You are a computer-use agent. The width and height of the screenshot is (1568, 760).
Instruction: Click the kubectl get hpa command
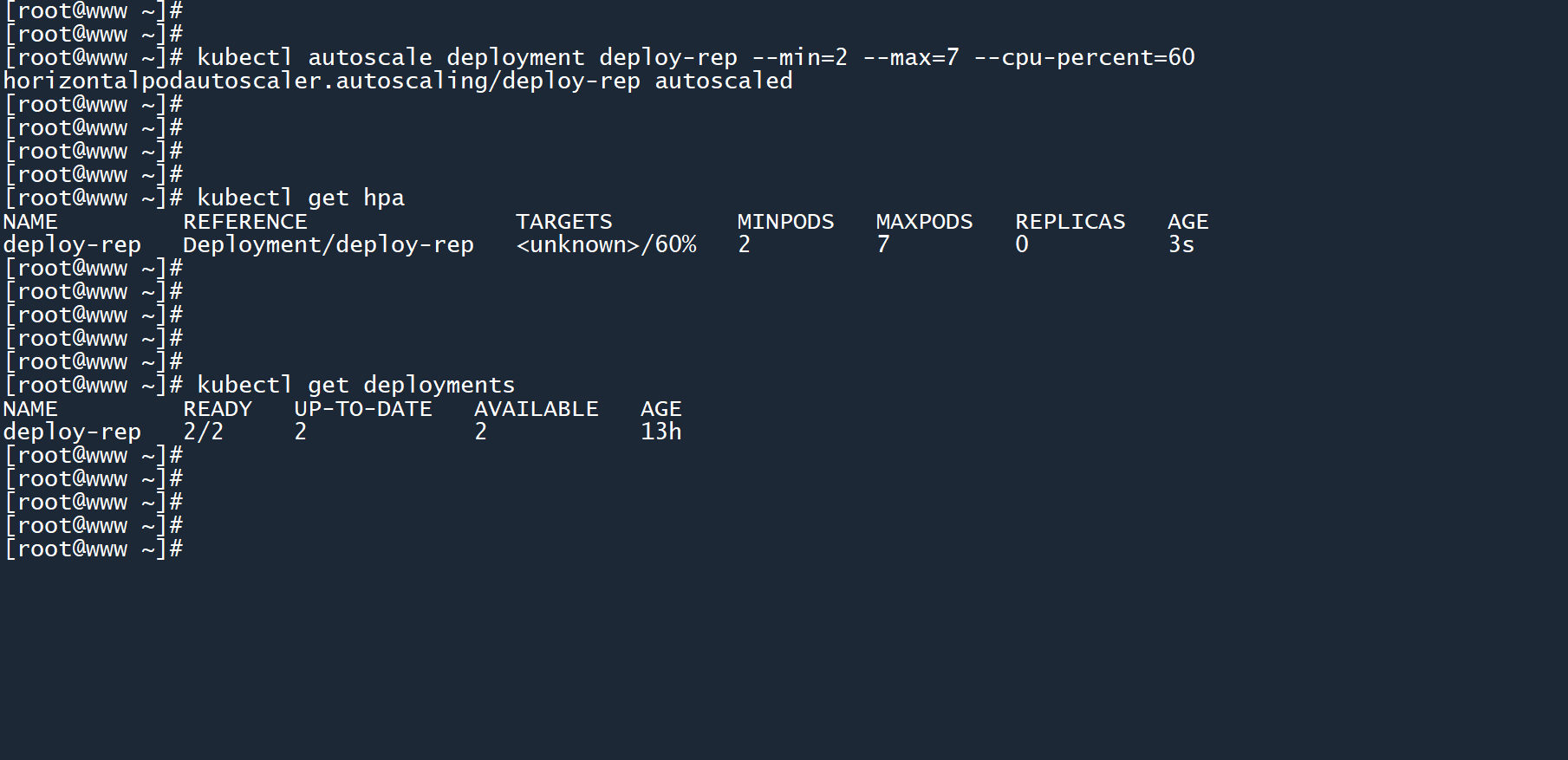(300, 198)
